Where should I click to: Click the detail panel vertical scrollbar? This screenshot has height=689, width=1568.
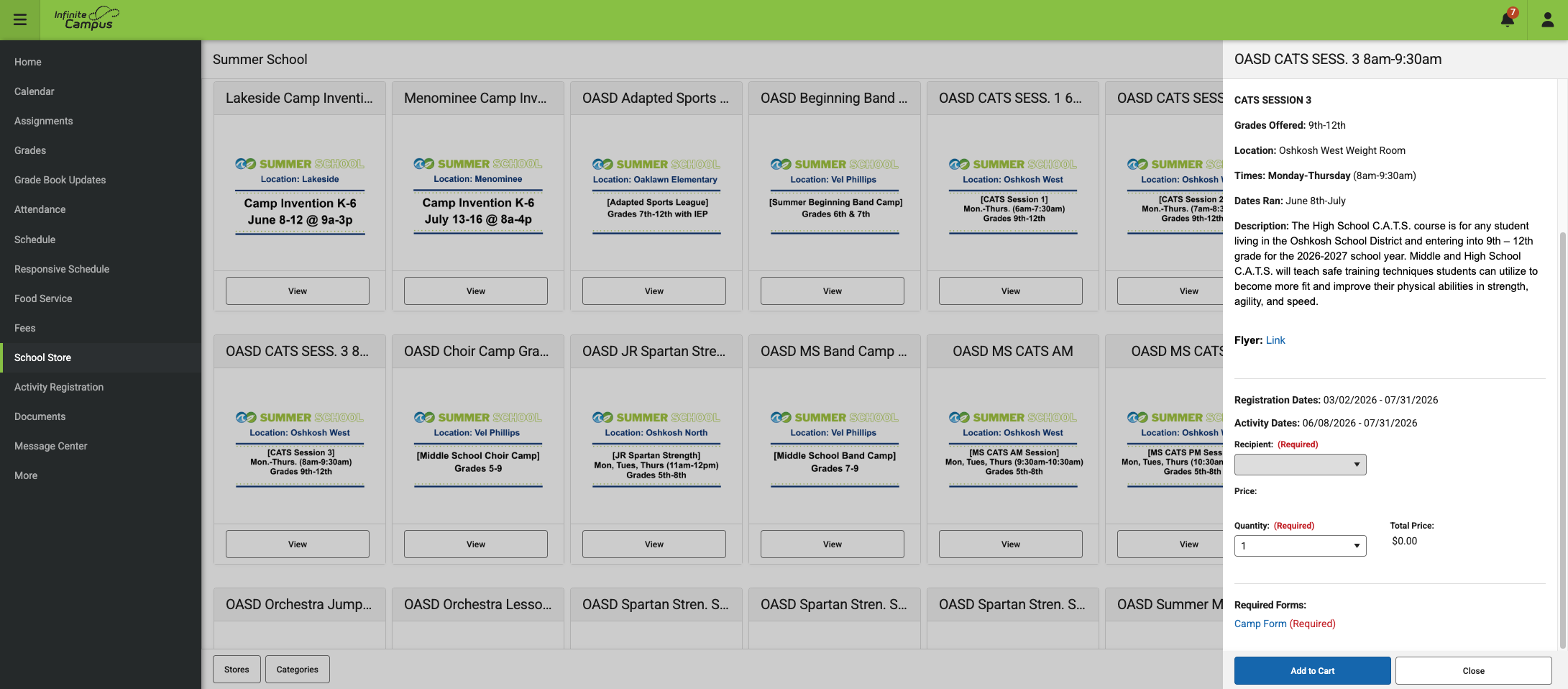point(1562,439)
